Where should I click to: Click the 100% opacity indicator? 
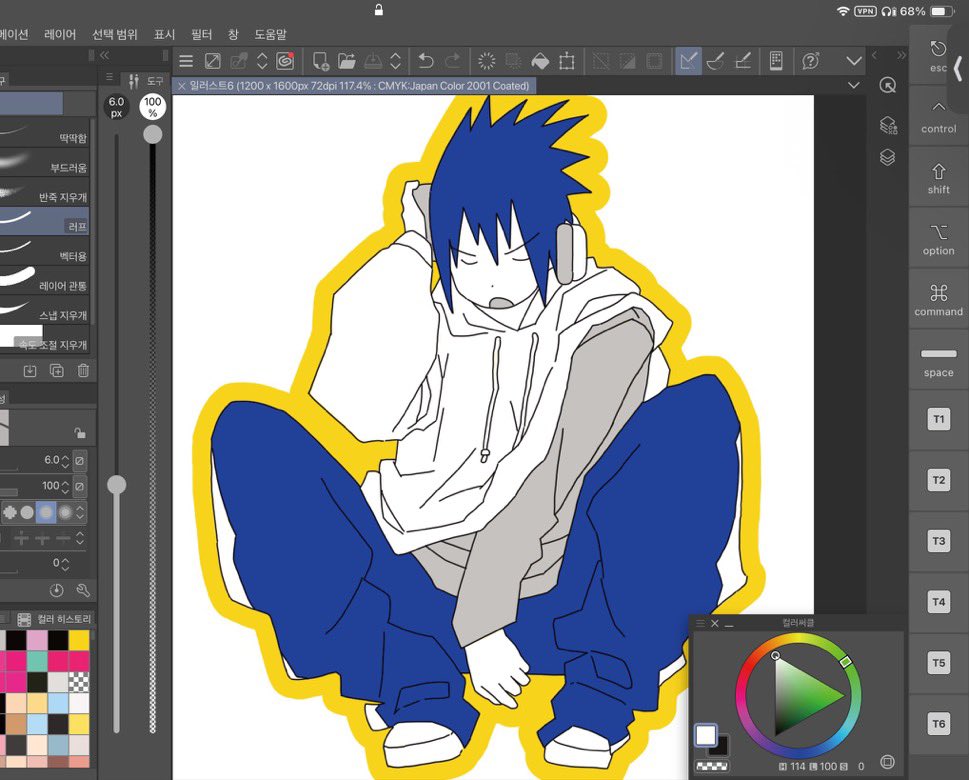[153, 107]
